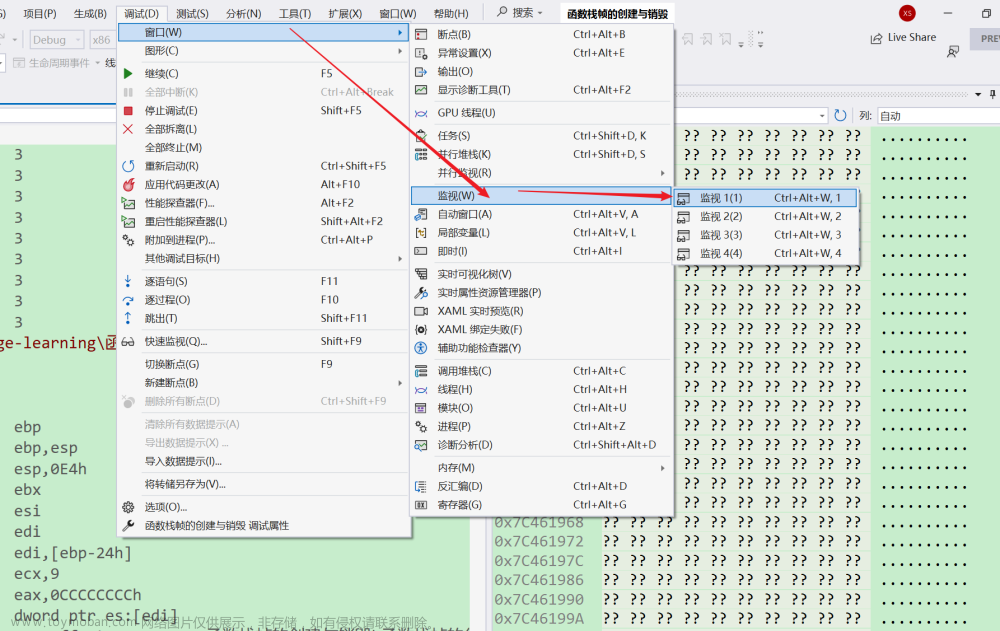
Task: Click the green Continue (继续) play icon
Action: [128, 73]
